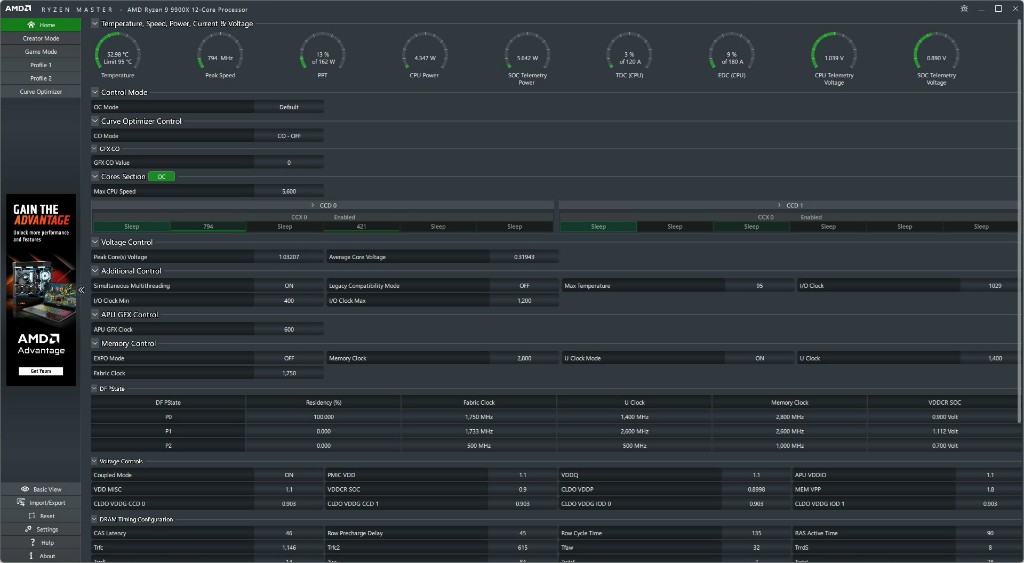1024x563 pixels.
Task: Click Get Yours on AMD Advantage ad
Action: click(40, 371)
